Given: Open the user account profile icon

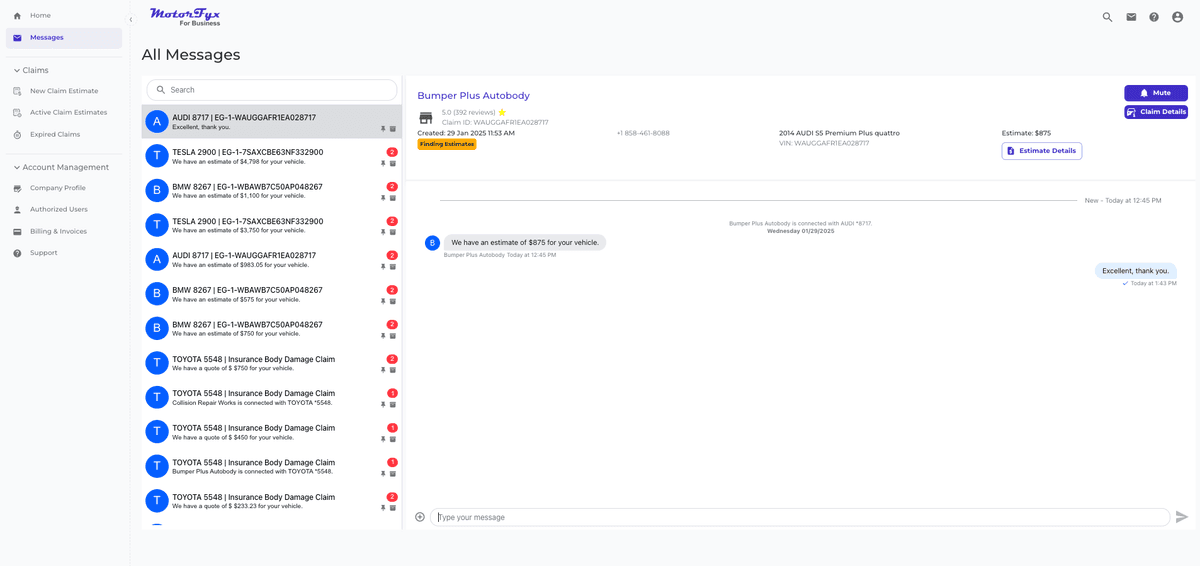Looking at the screenshot, I should point(1177,17).
